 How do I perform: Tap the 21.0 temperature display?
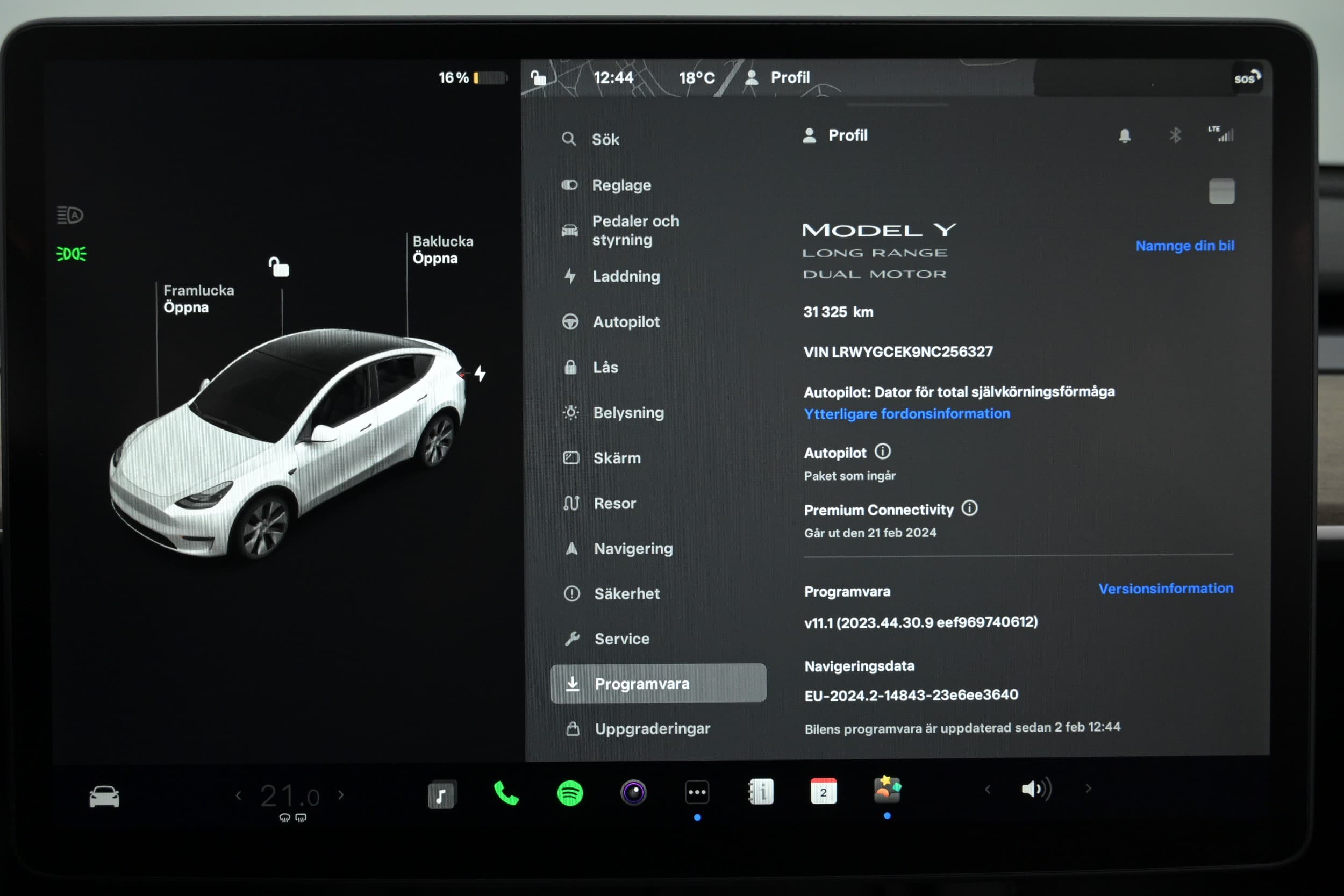[290, 795]
